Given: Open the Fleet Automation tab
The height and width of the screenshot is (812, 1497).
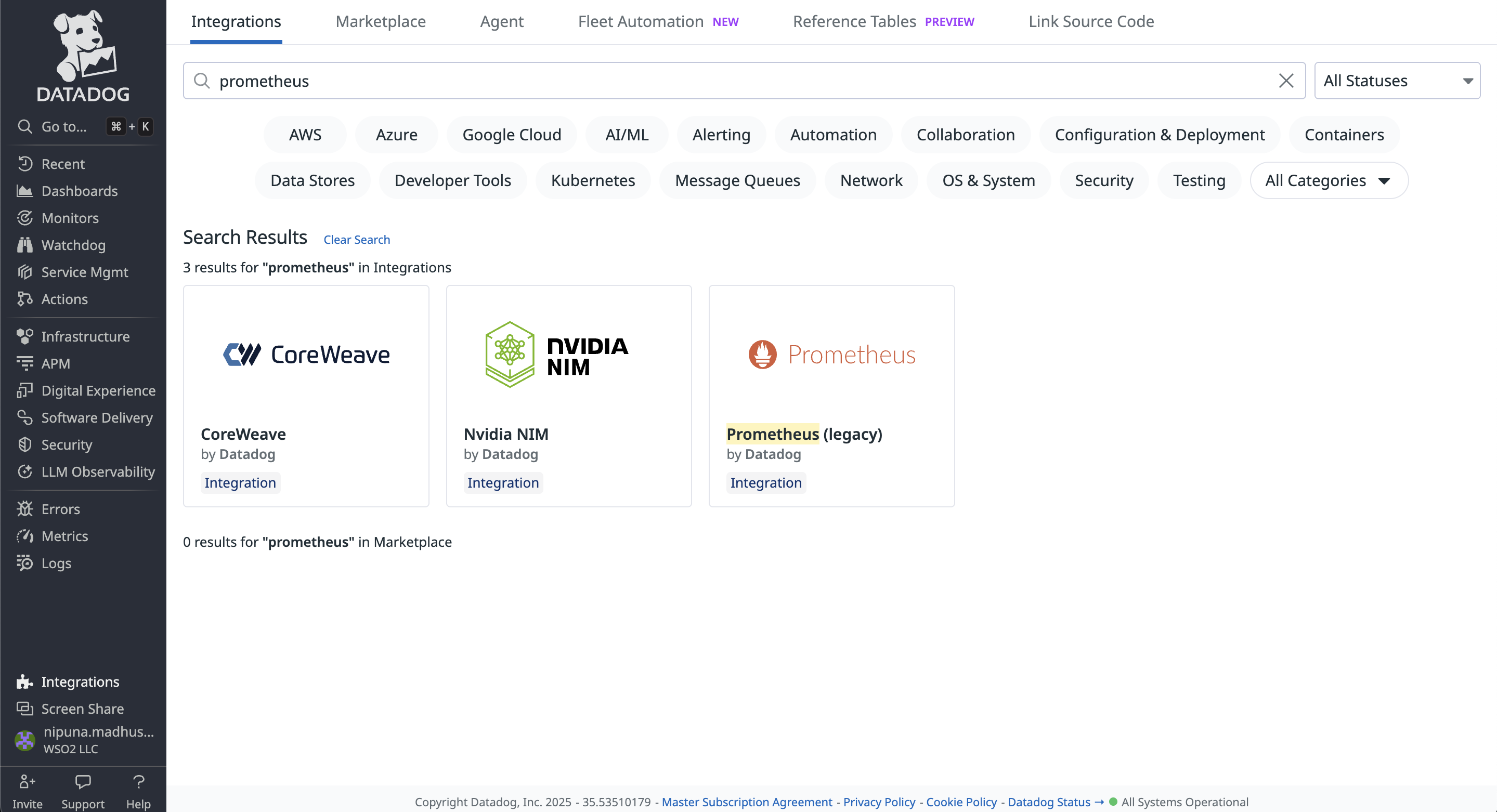Looking at the screenshot, I should tap(658, 21).
